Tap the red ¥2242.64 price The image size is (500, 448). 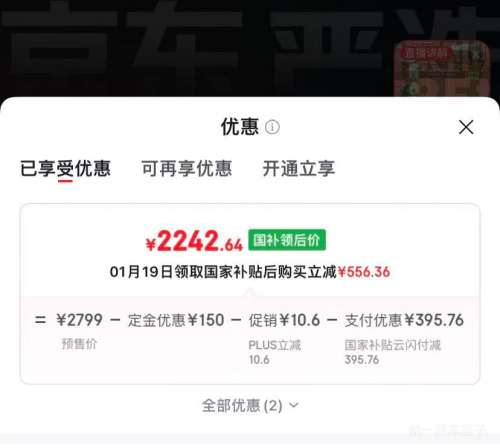tap(194, 241)
